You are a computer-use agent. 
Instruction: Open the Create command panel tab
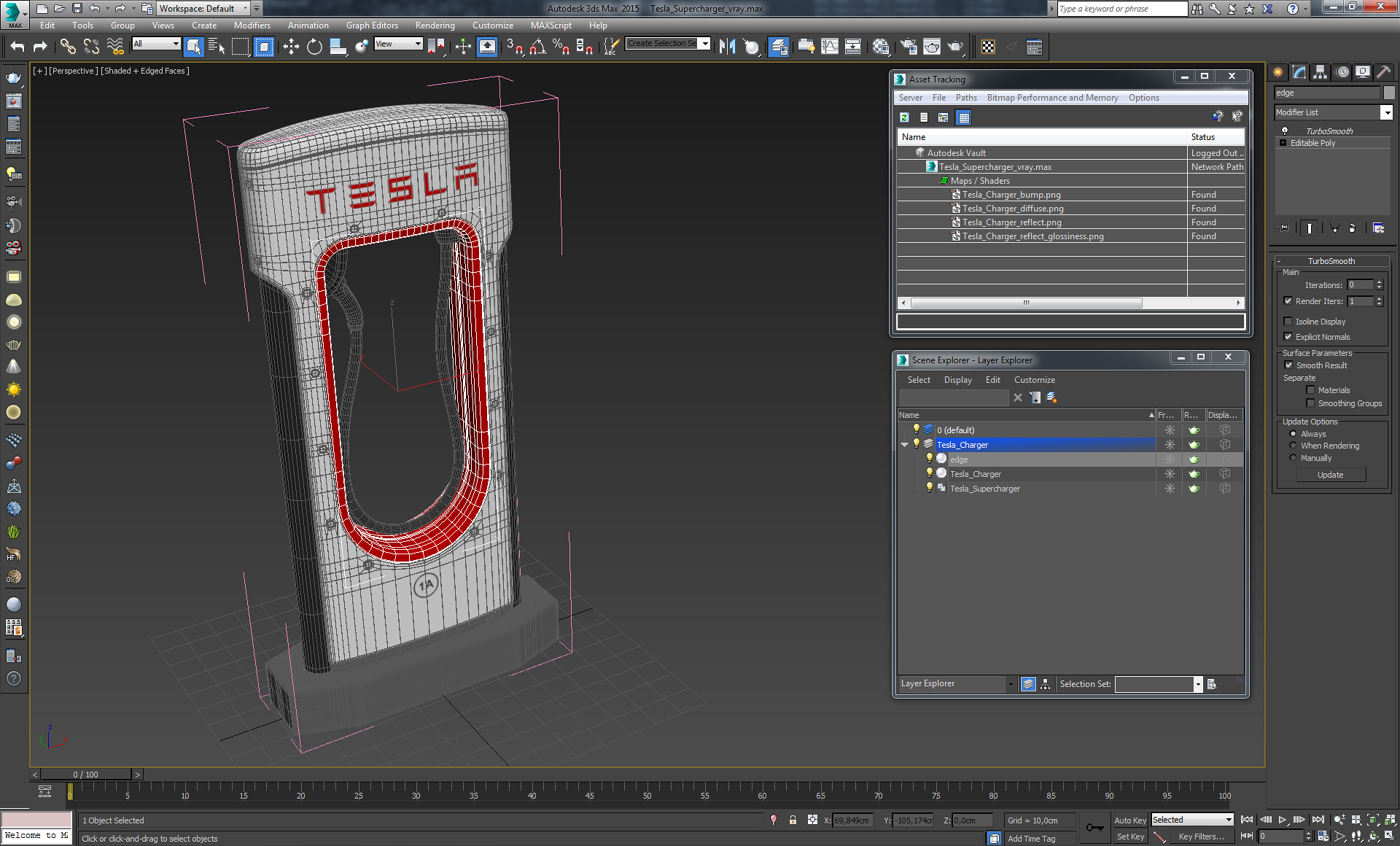tap(1277, 72)
